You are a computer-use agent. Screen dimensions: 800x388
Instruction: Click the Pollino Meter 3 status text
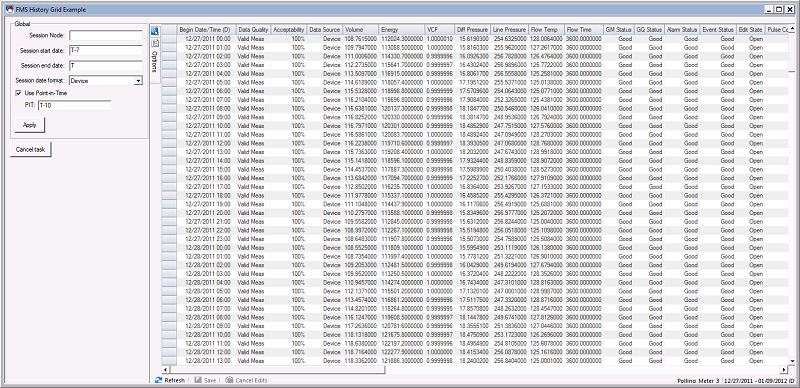698,381
